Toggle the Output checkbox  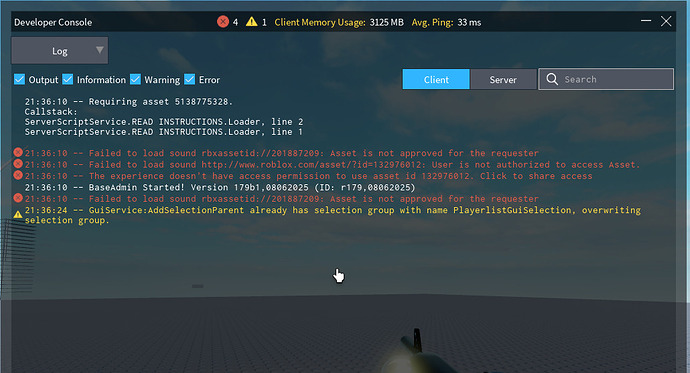[x=19, y=79]
